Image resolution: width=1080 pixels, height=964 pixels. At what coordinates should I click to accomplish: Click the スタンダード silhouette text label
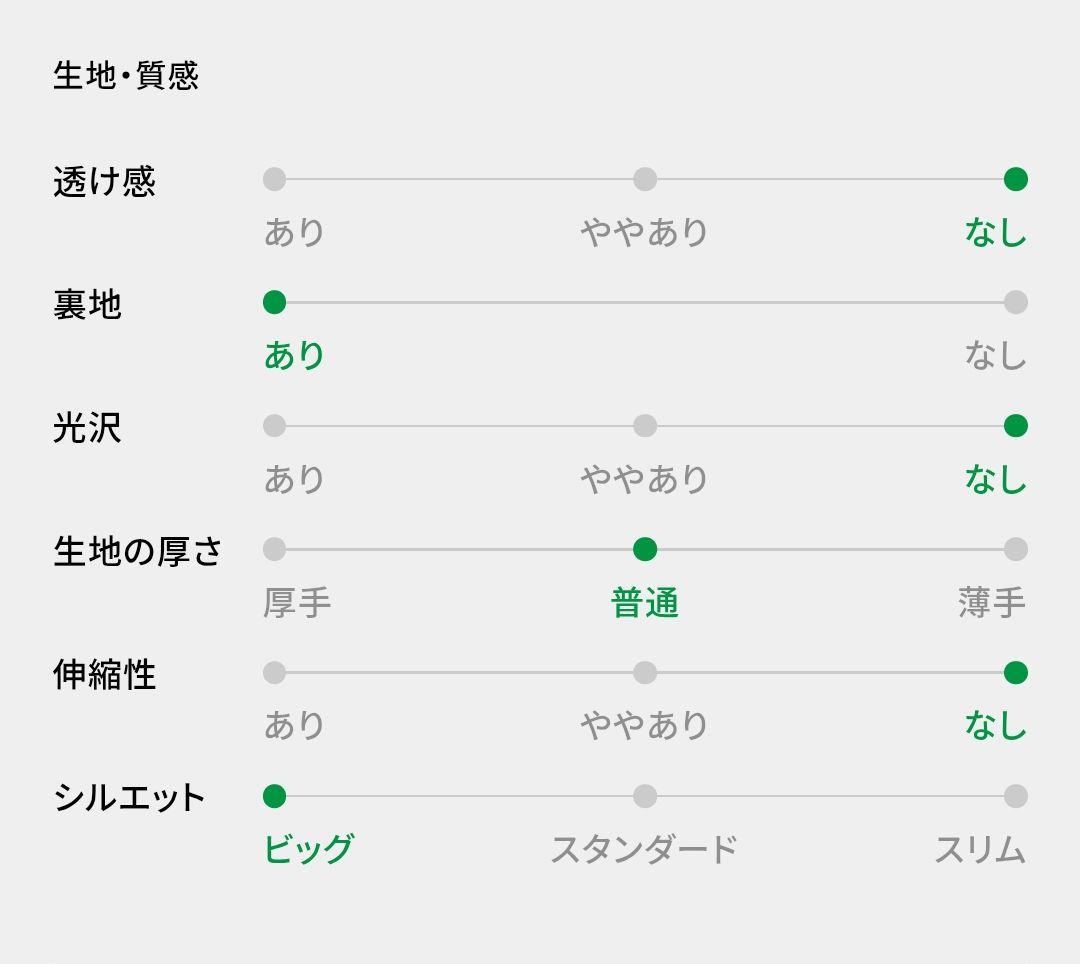point(644,850)
